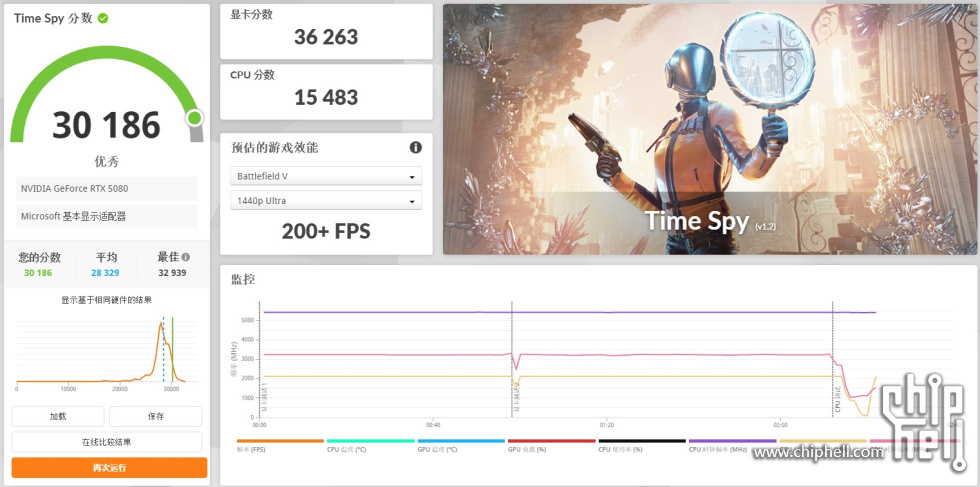The image size is (980, 487).
Task: Click the info icon beside 最佳
Action: (x=186, y=257)
